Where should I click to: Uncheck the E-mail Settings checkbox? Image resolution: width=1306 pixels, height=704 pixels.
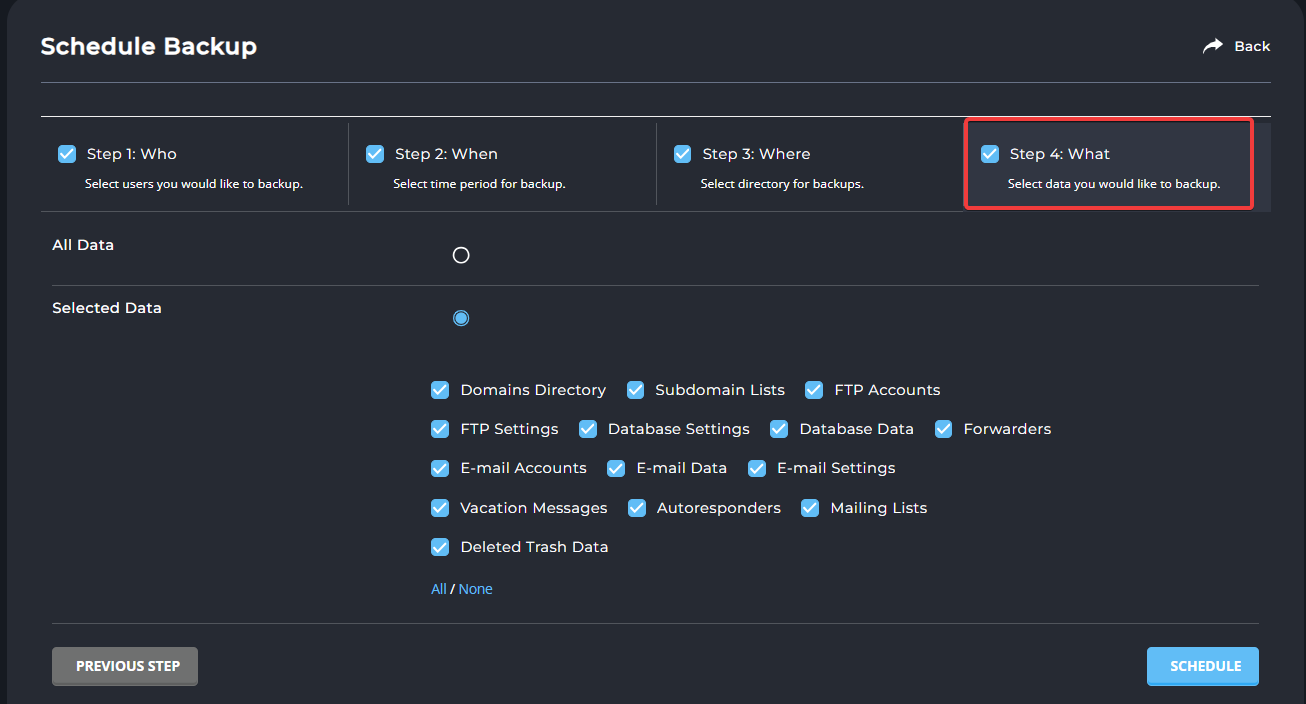(757, 468)
